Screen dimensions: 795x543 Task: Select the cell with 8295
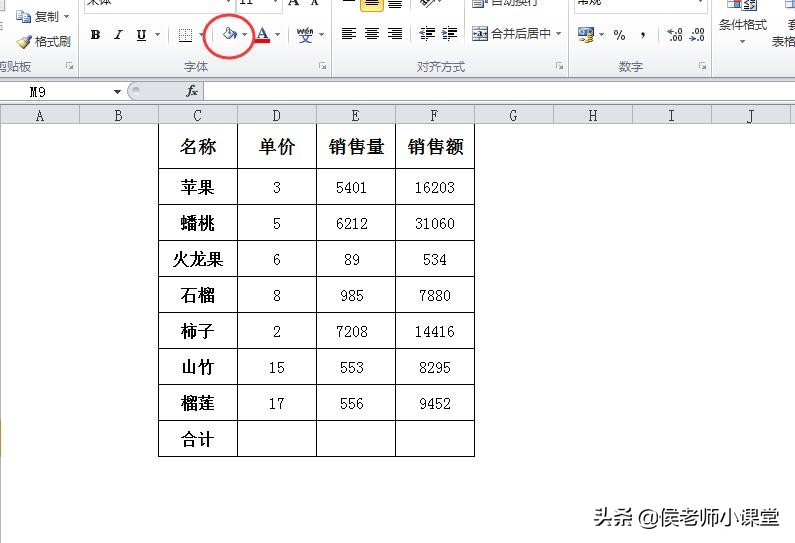tap(435, 367)
